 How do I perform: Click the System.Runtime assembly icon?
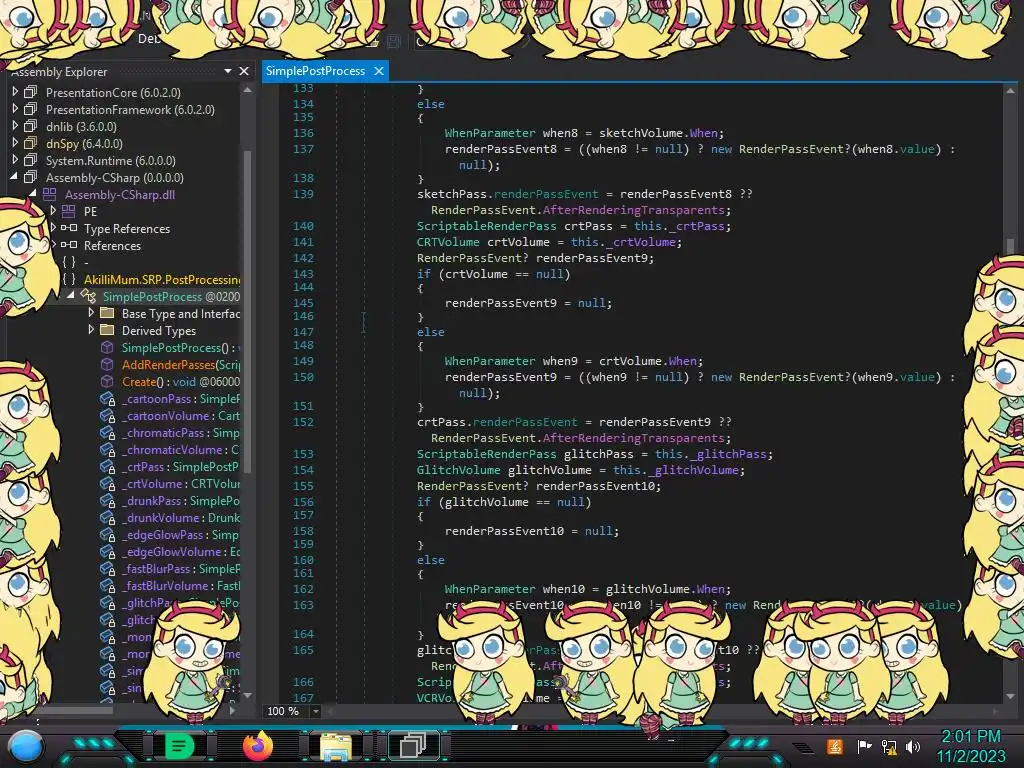point(31,160)
